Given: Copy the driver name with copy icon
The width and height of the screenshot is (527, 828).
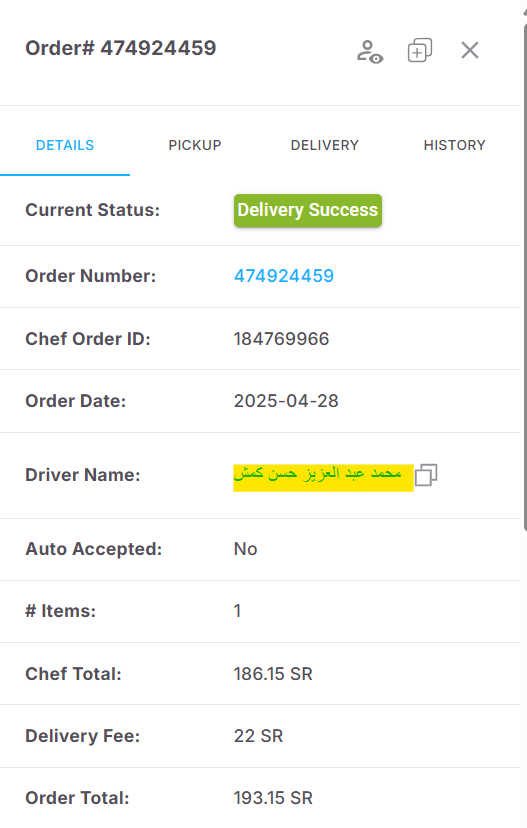Looking at the screenshot, I should click(426, 475).
